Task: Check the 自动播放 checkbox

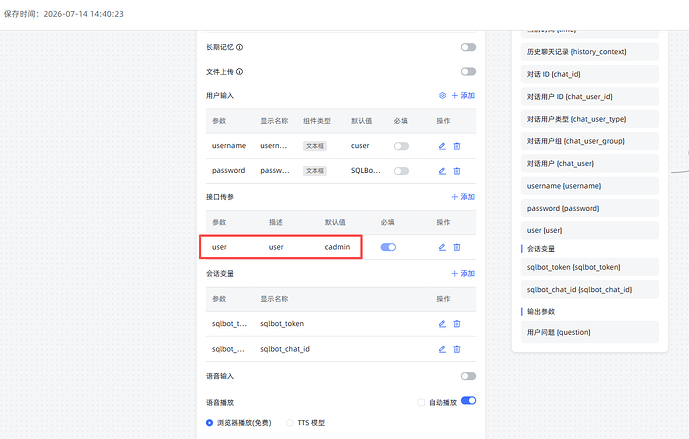Action: 421,402
